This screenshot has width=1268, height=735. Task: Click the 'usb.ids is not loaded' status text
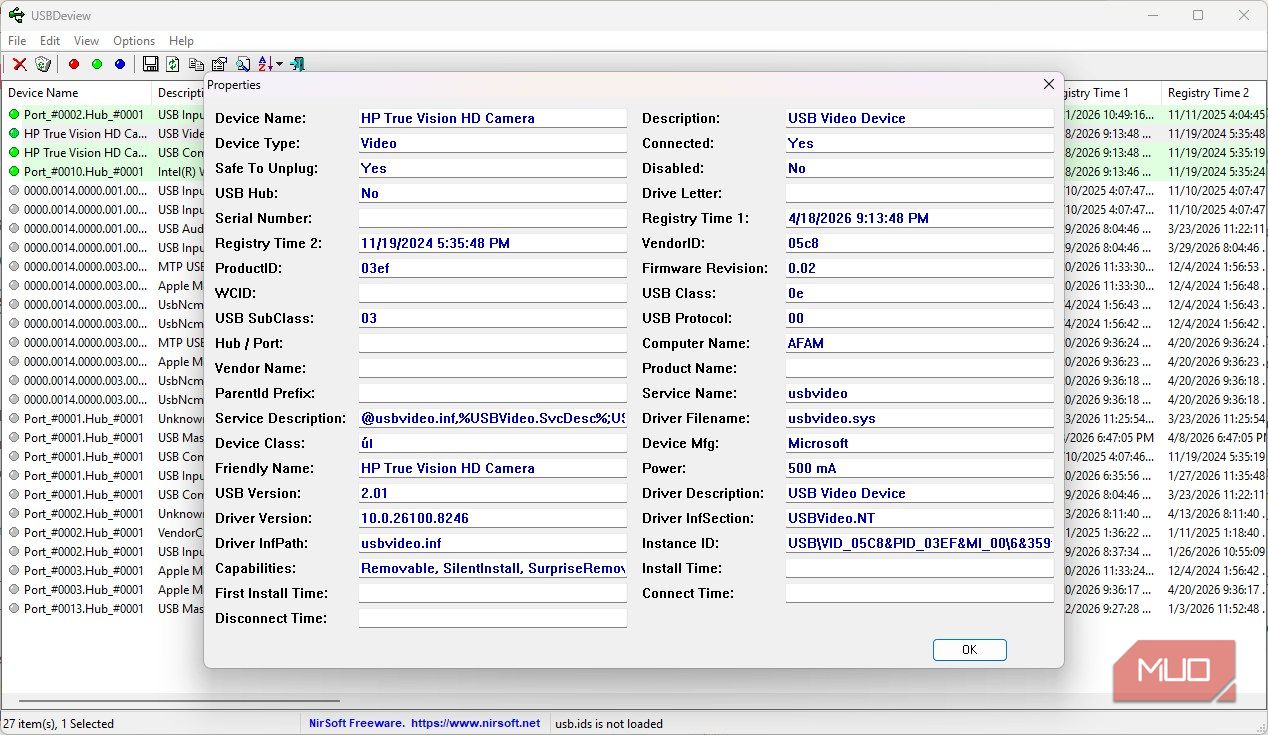(609, 723)
